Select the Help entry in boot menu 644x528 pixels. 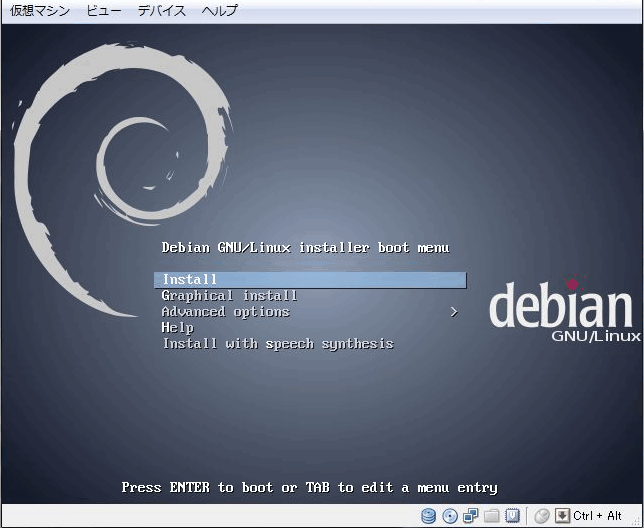[x=177, y=328]
